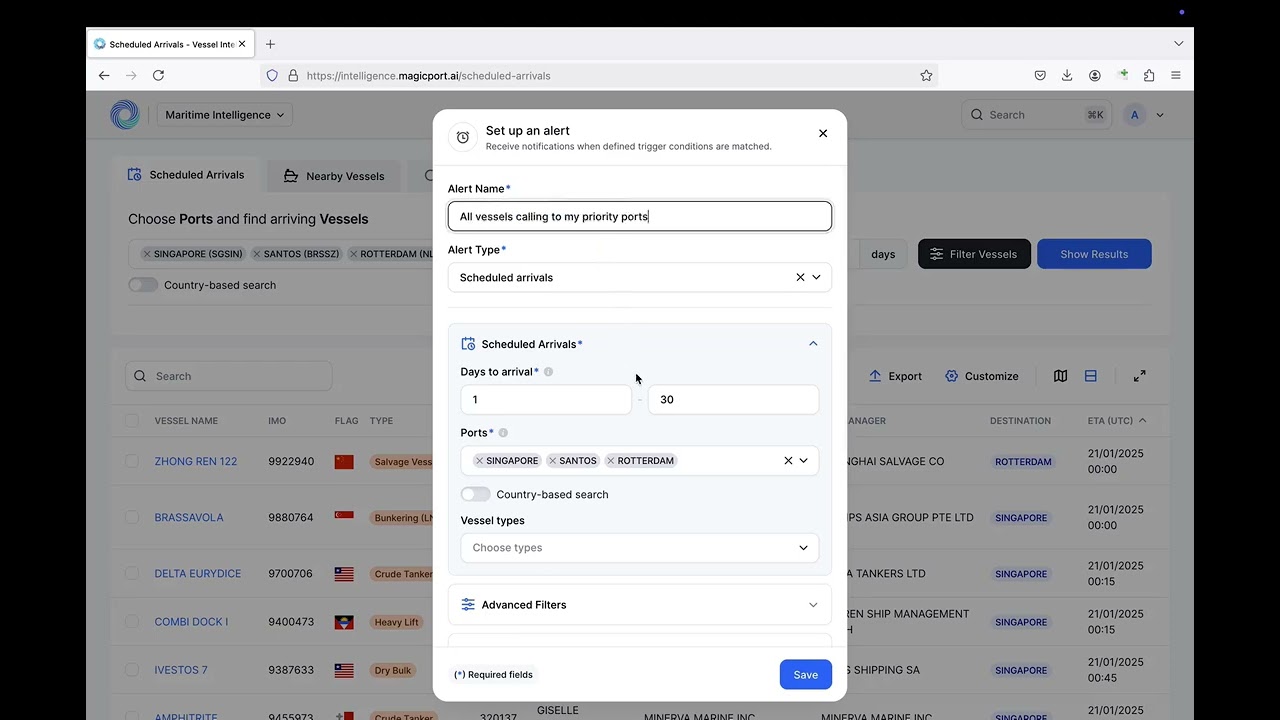
Task: Open Customize table options
Action: pos(982,376)
